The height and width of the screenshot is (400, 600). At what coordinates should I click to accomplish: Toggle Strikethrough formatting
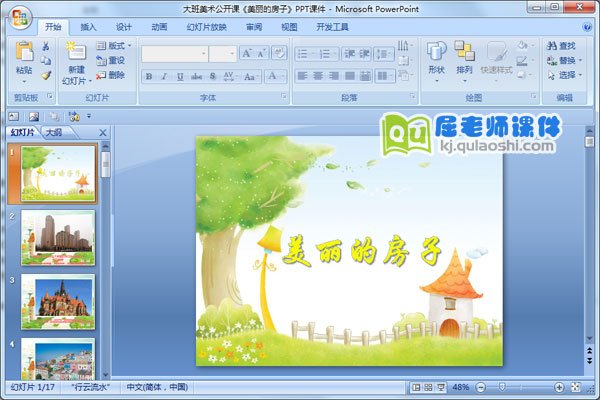pyautogui.click(x=196, y=76)
